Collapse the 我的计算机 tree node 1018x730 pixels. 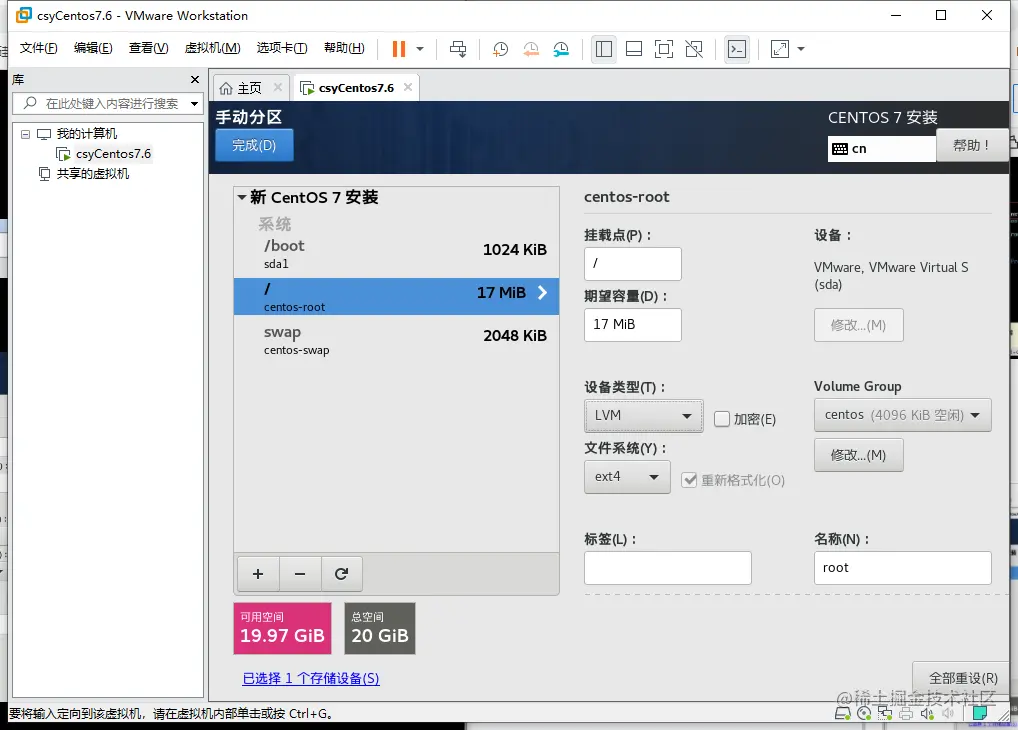25,134
